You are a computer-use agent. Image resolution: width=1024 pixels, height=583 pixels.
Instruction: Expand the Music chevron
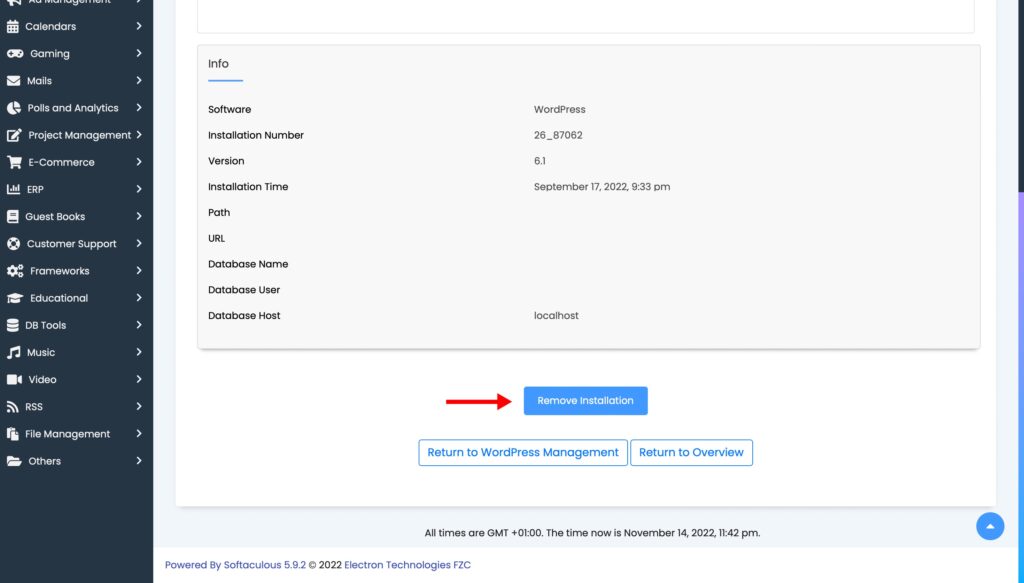139,352
